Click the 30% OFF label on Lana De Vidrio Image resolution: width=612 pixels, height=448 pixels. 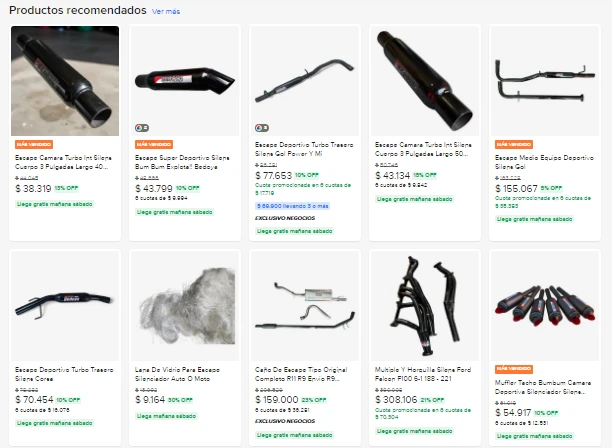click(x=180, y=400)
